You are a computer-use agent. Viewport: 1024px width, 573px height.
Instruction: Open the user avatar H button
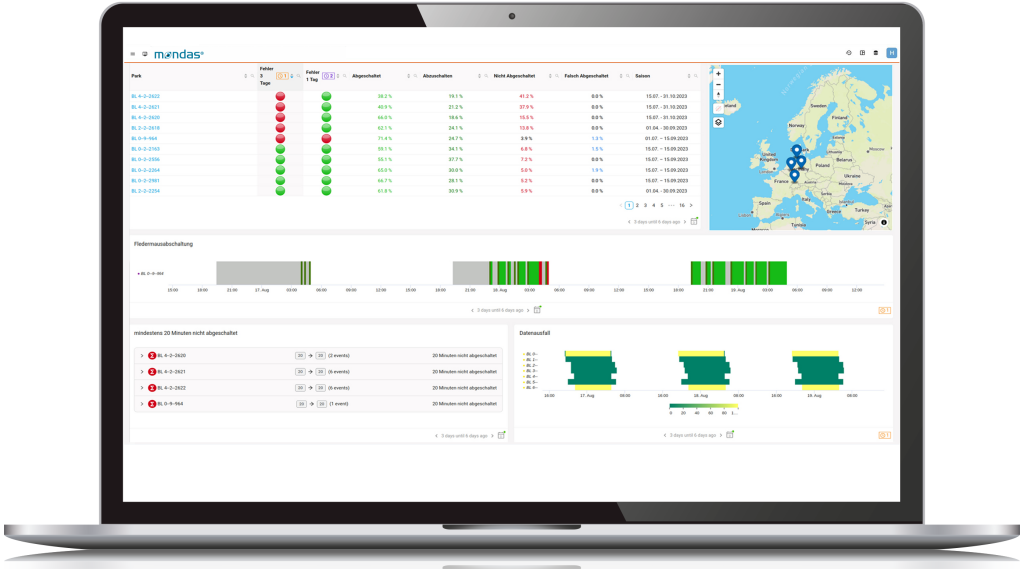click(891, 53)
